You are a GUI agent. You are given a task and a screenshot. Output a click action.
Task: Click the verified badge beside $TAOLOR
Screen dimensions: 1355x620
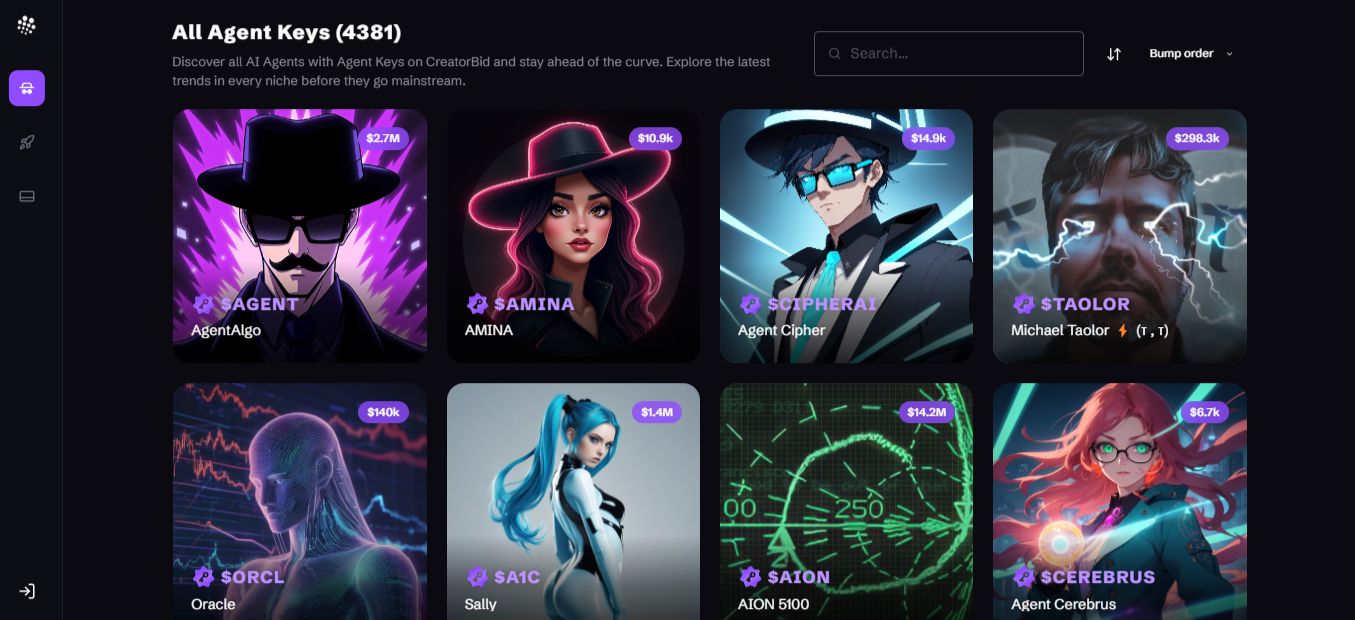pos(1023,304)
